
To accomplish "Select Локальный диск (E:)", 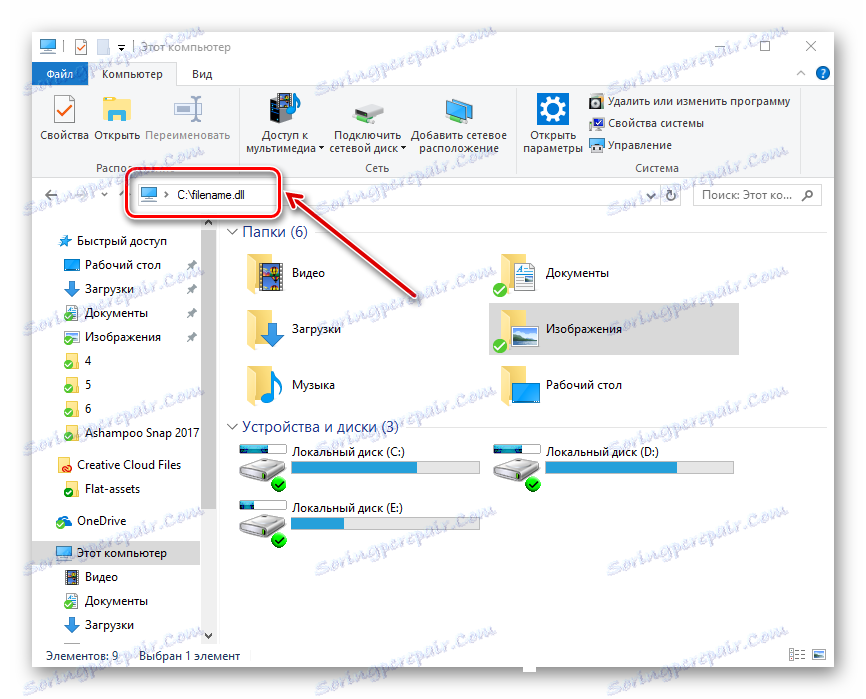I will 360,522.
